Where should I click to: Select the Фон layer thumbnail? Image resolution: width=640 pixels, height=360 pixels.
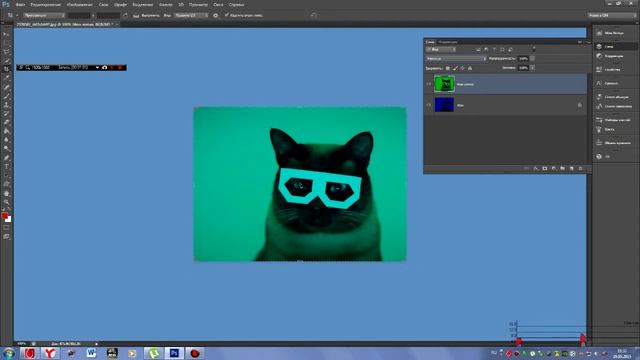[x=444, y=104]
